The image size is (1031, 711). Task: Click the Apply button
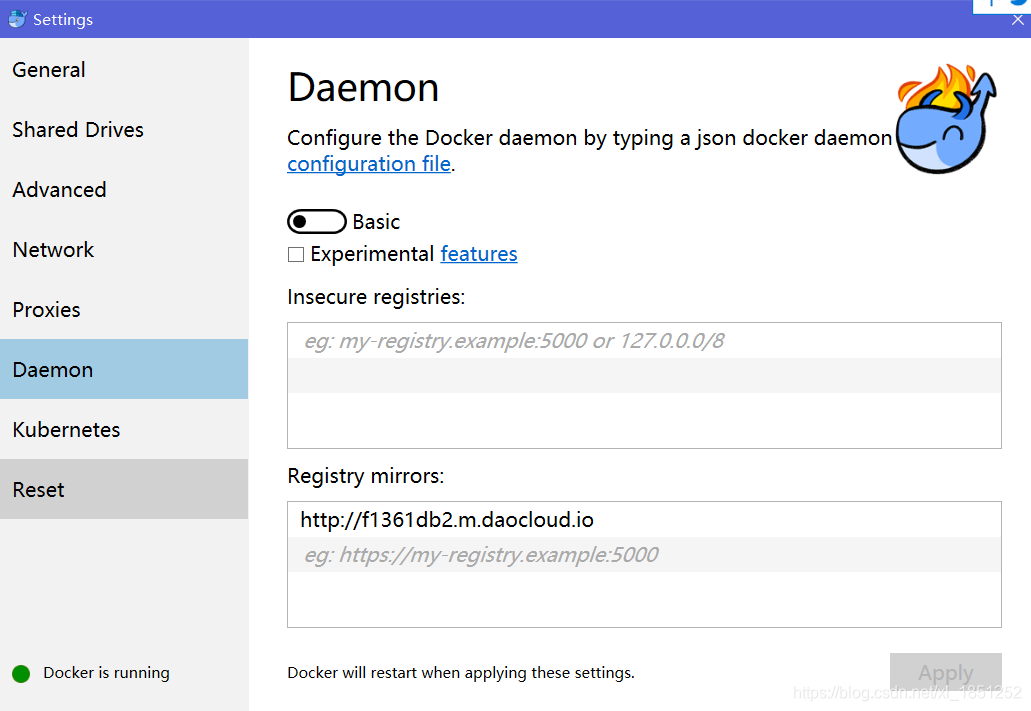(946, 672)
